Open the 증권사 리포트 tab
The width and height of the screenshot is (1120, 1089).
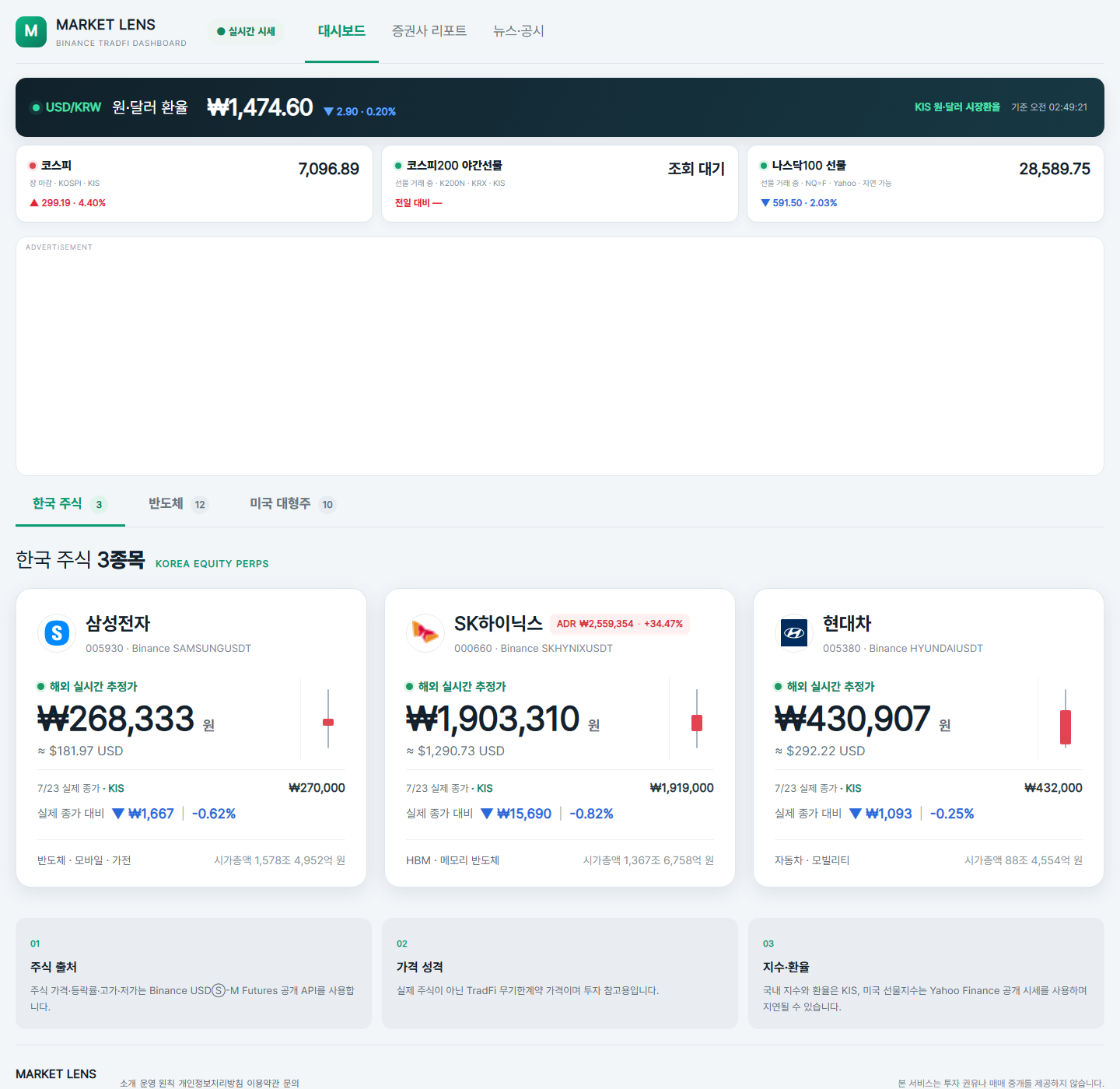point(429,31)
